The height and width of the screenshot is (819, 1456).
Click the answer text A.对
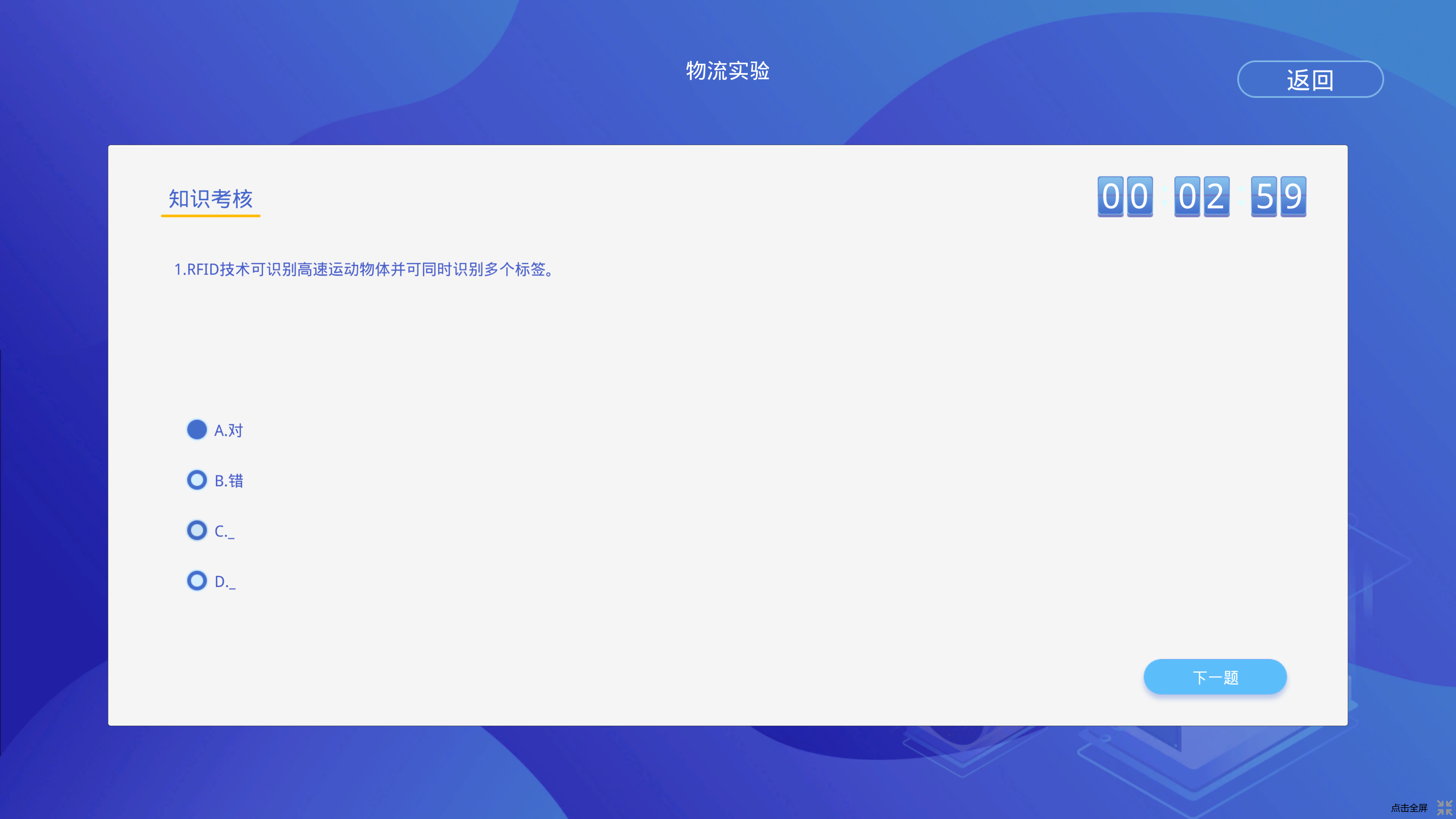click(228, 431)
